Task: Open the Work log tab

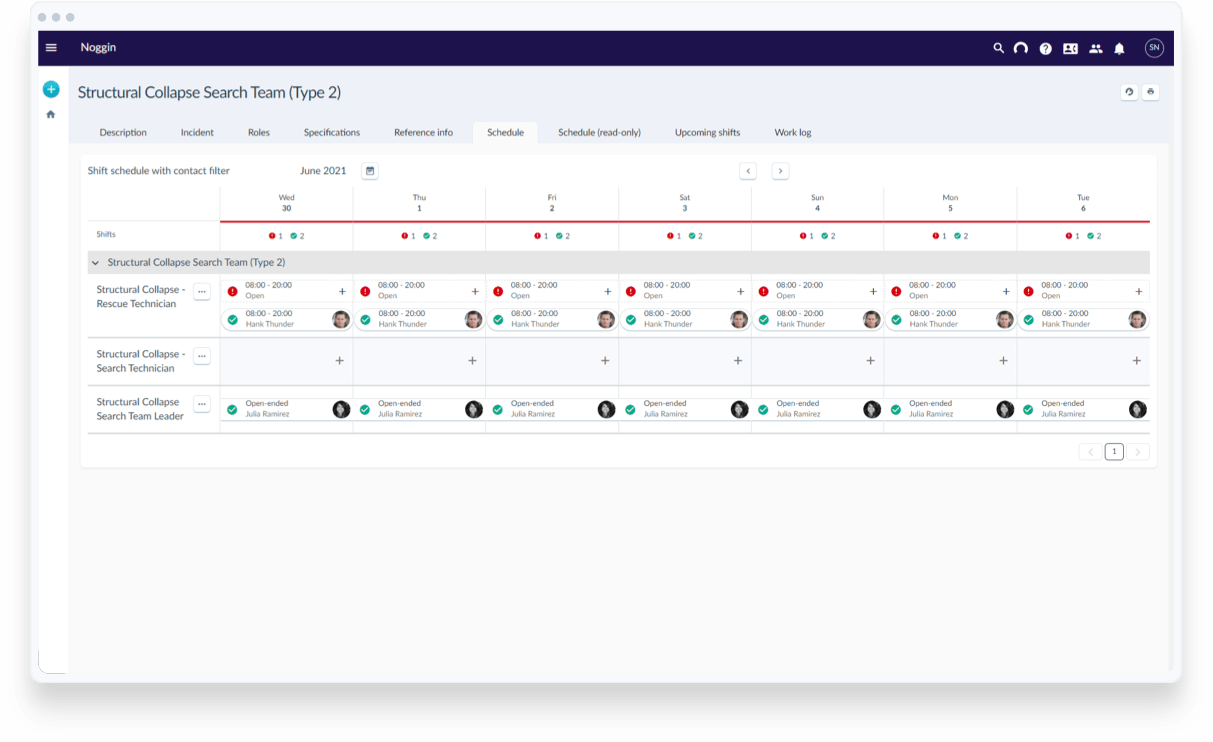Action: [792, 133]
